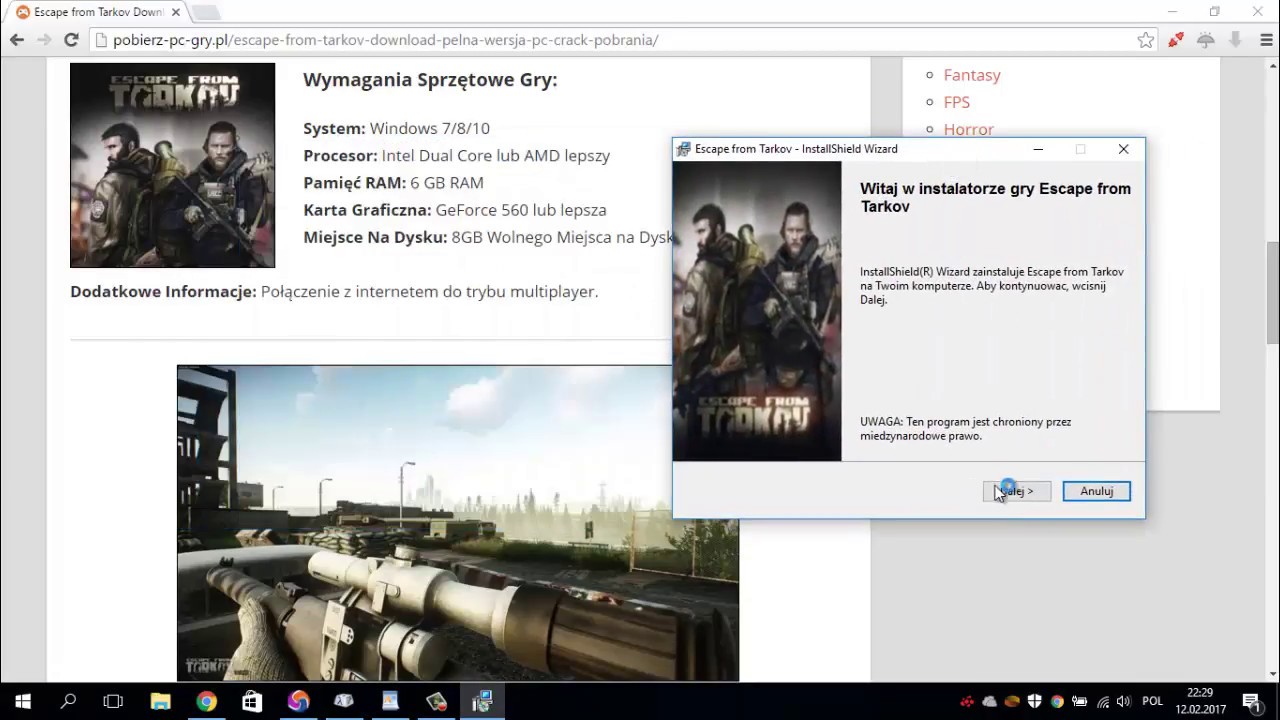Click the 'Wymagania Sprzętowe Gry:' heading
1280x720 pixels.
click(430, 80)
